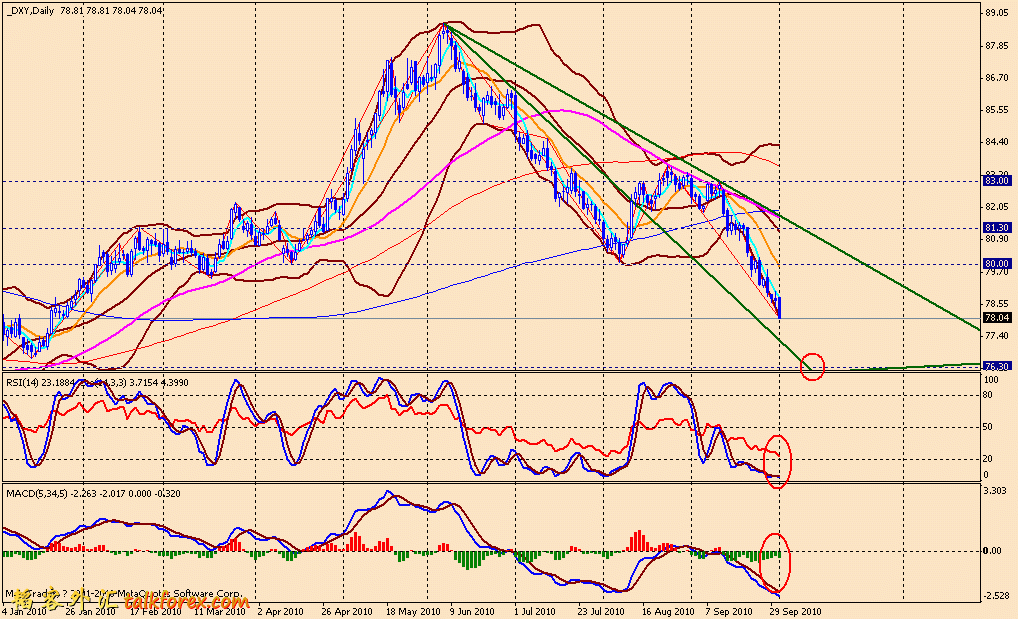The width and height of the screenshot is (1018, 619).
Task: Click the current price tag 78.04
Action: [996, 318]
